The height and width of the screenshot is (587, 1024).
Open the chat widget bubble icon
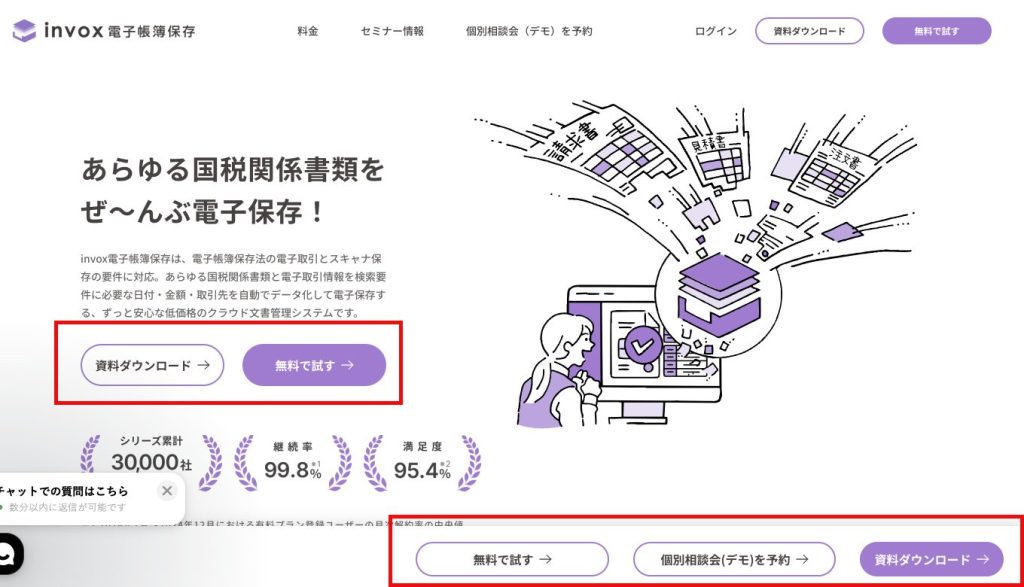(9, 554)
